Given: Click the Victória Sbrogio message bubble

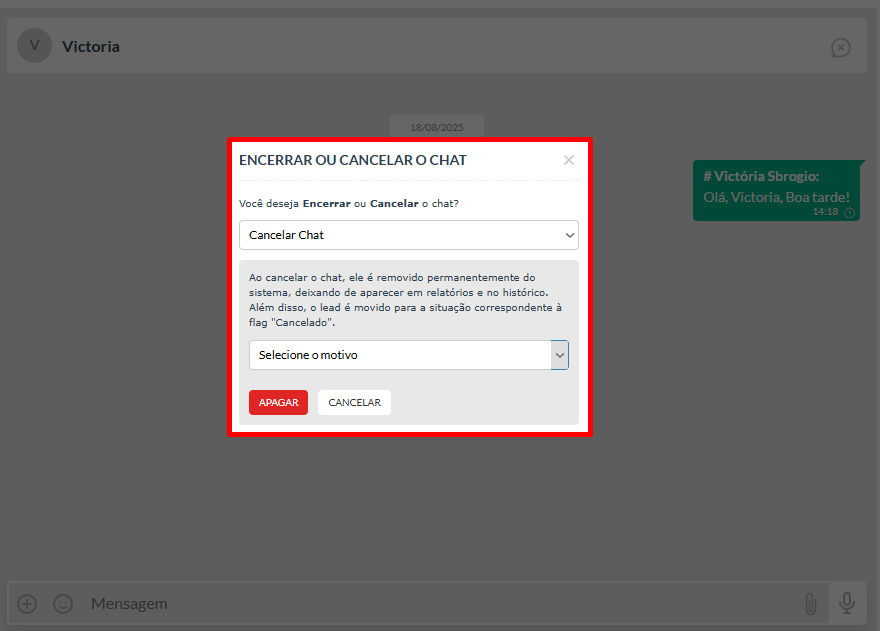Looking at the screenshot, I should tap(777, 191).
